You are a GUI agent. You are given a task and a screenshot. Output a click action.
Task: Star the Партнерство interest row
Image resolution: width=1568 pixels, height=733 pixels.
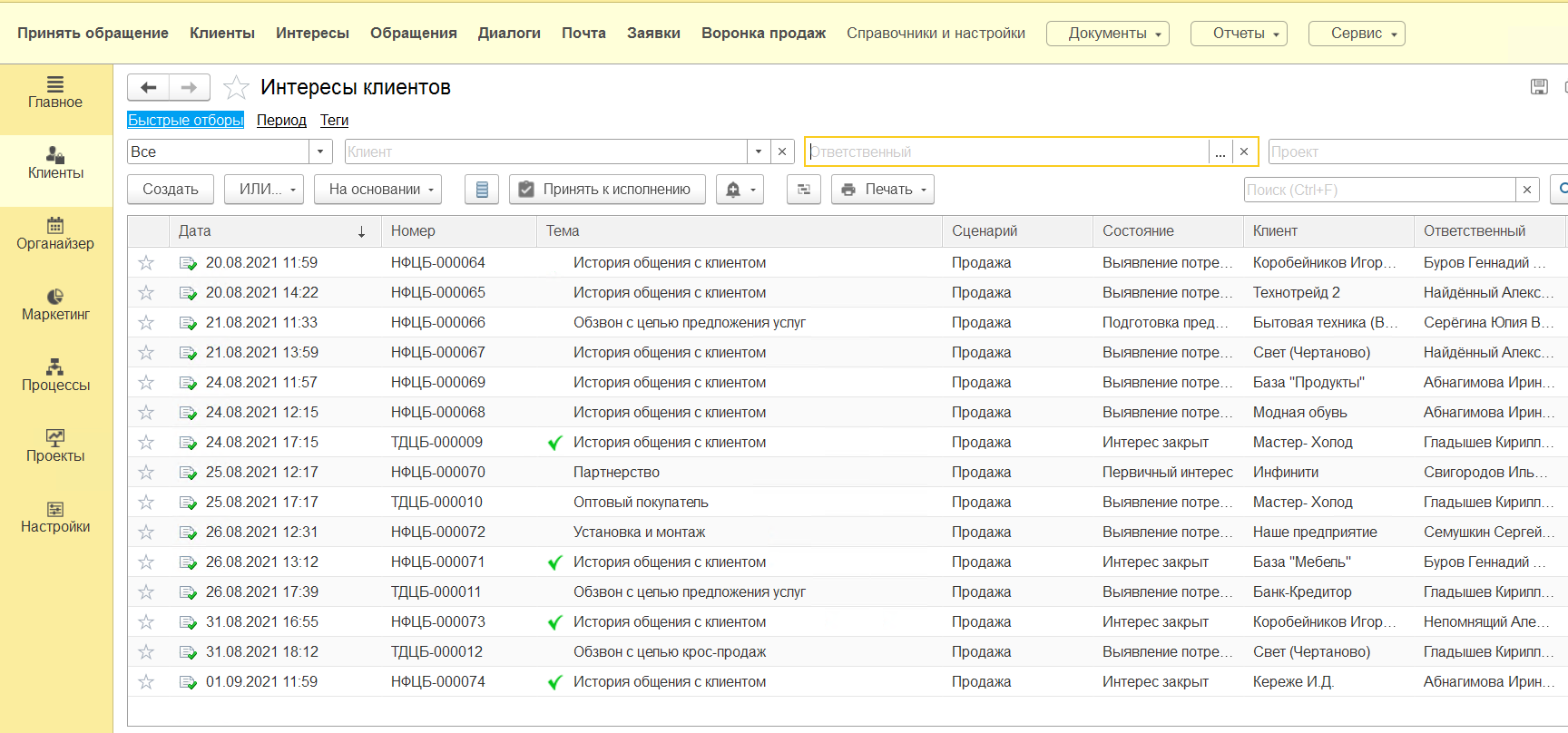146,473
